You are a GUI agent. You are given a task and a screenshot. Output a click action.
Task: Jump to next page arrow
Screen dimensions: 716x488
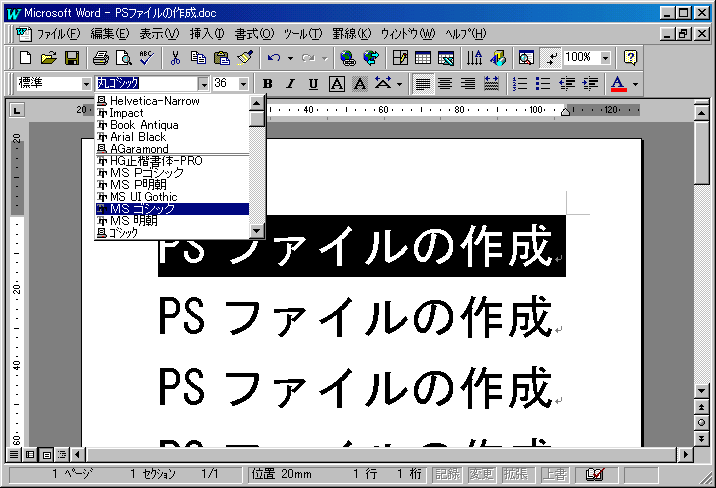click(x=701, y=439)
